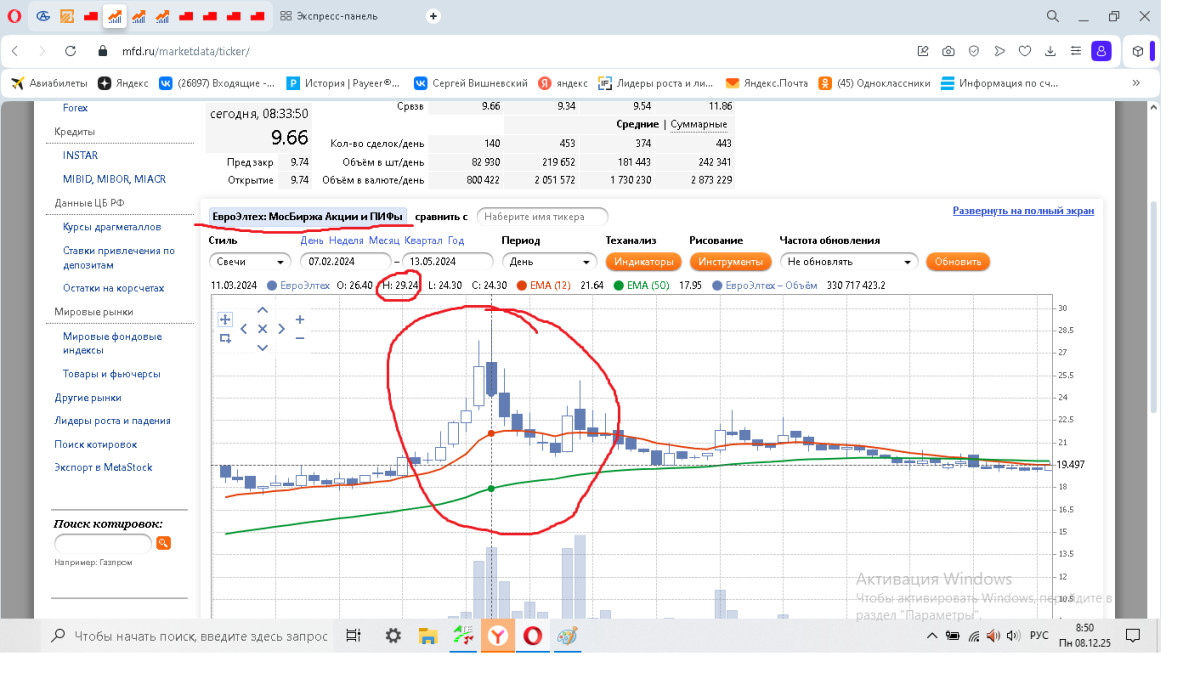Select the chart area zoom rectangle tool
This screenshot has width=1200, height=690.
[225, 338]
